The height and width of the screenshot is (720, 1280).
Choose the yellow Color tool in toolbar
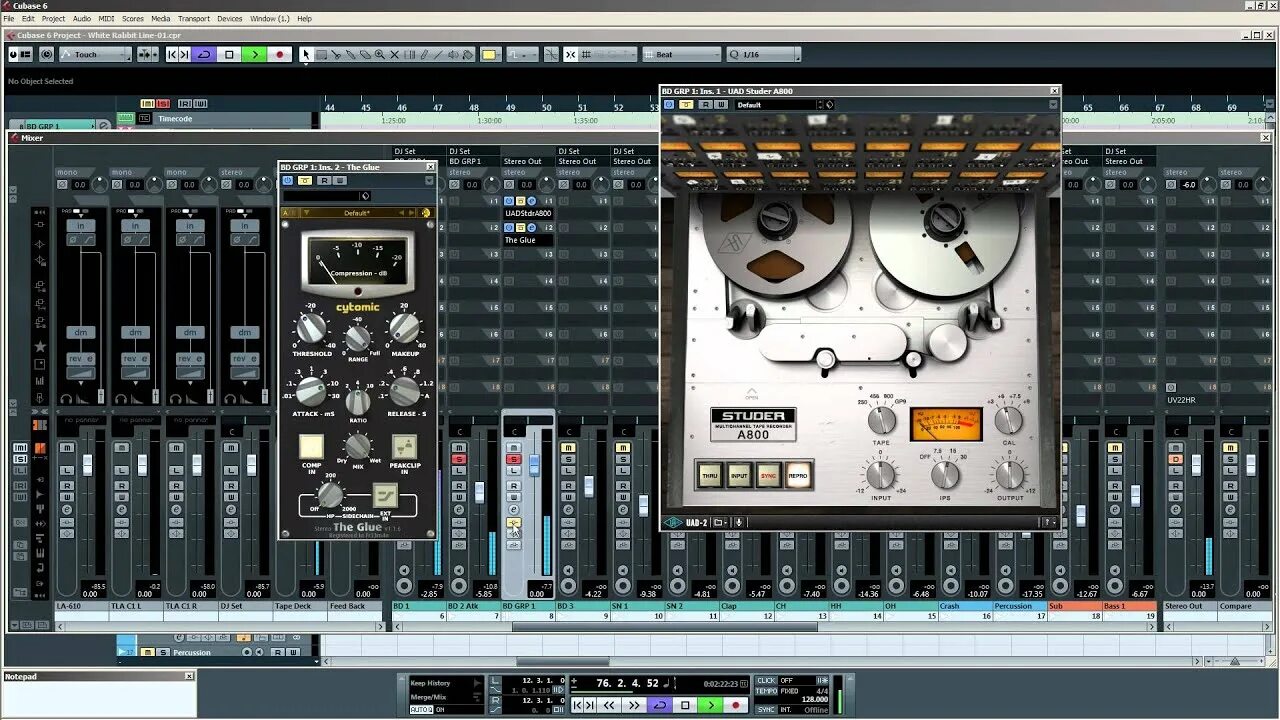(489, 54)
